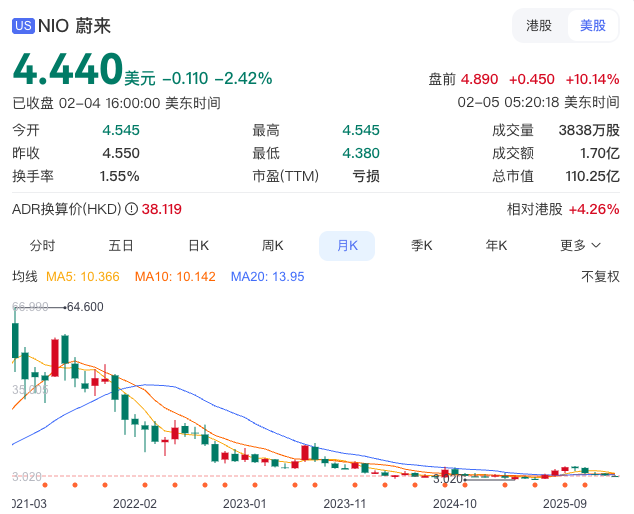
Task: Click the 2023-01 date axis label
Action: click(x=245, y=503)
